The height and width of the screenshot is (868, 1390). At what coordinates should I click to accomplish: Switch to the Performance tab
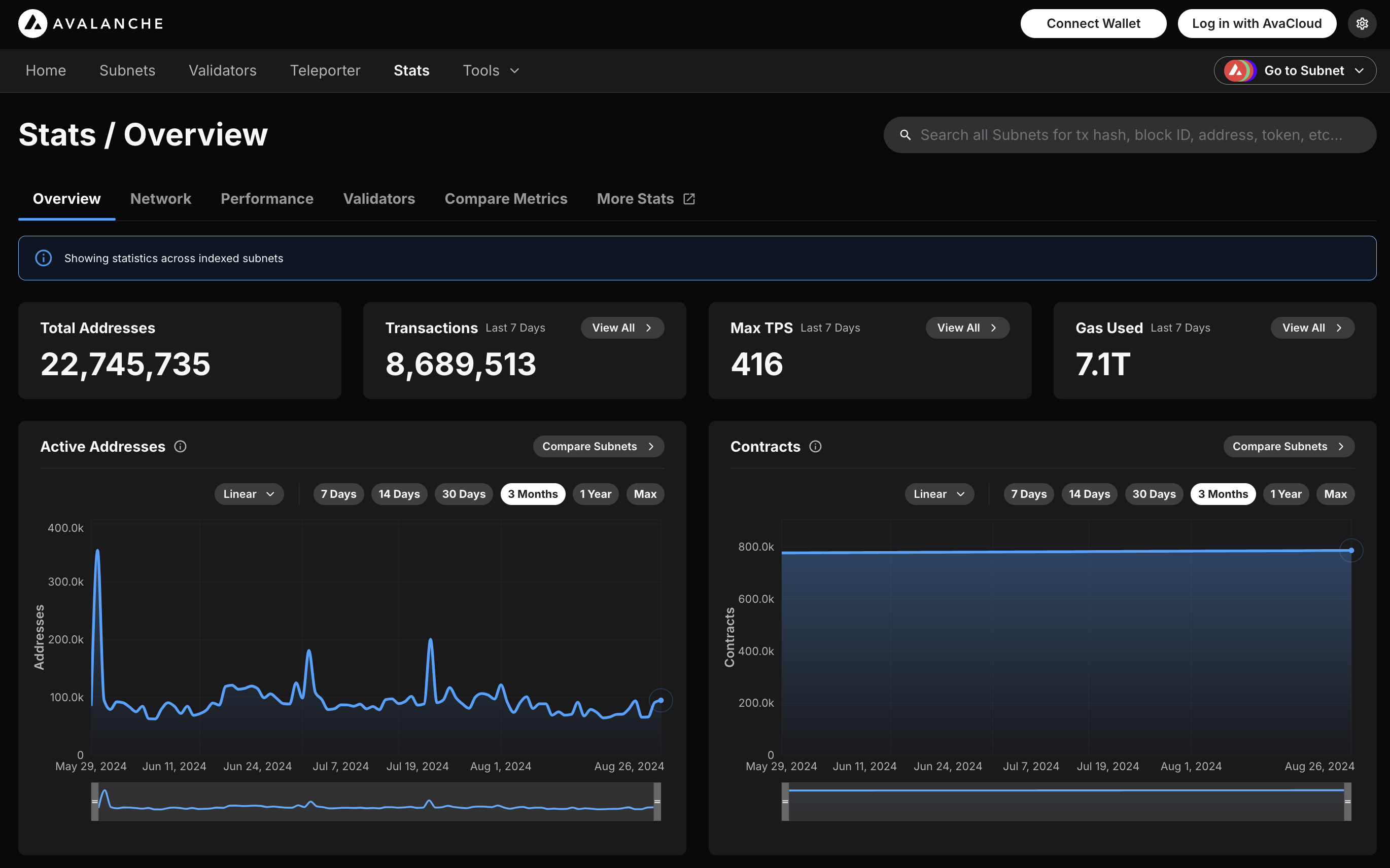[267, 199]
